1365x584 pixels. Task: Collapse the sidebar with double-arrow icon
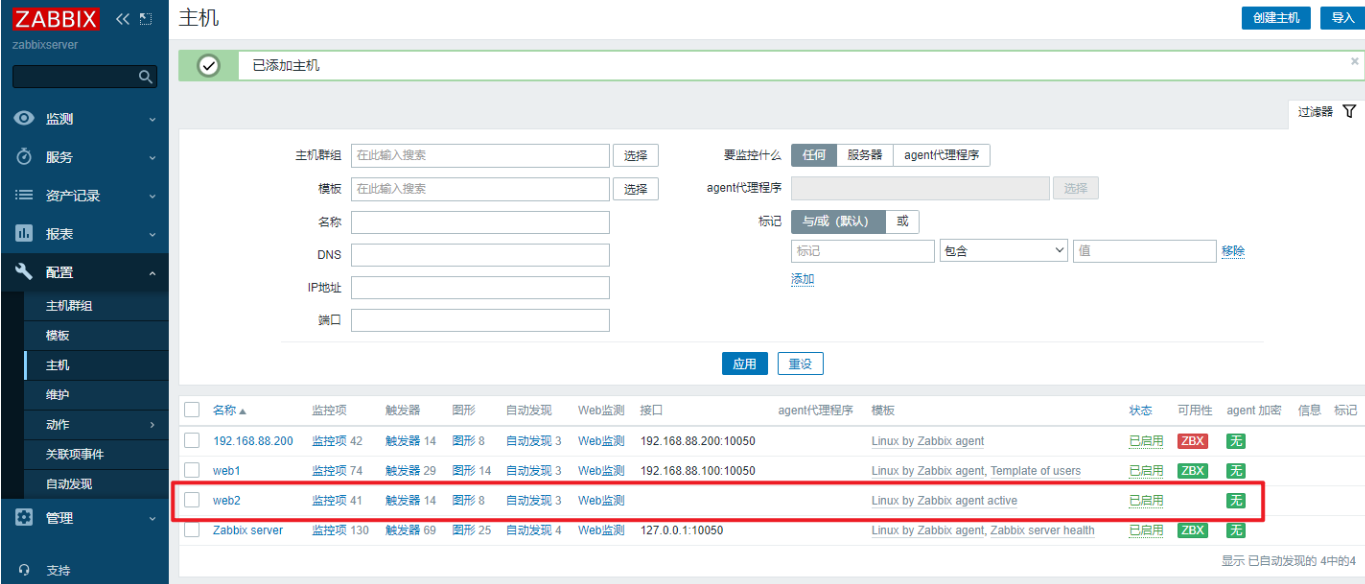124,19
